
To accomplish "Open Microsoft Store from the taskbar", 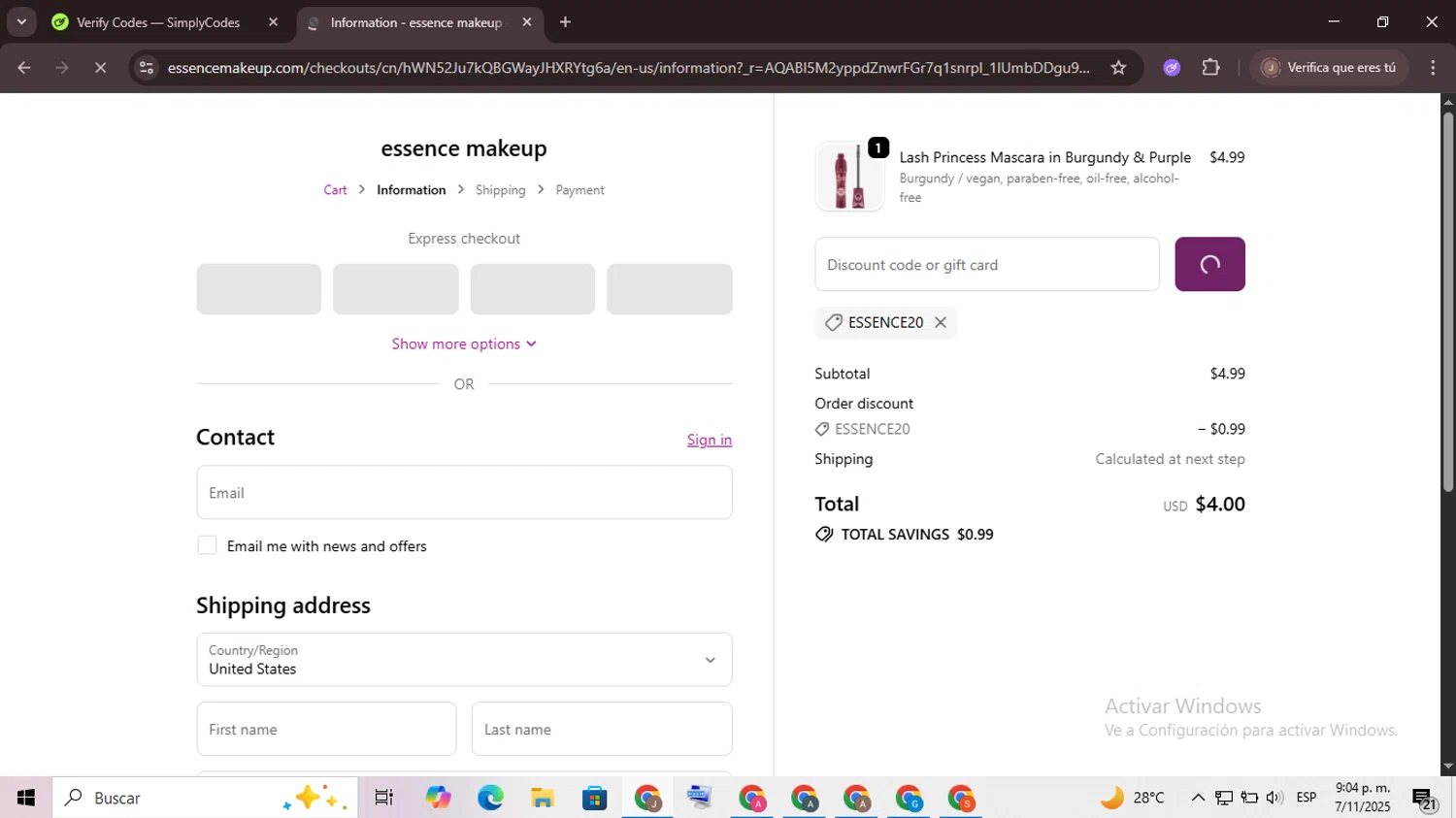I will pos(595,798).
